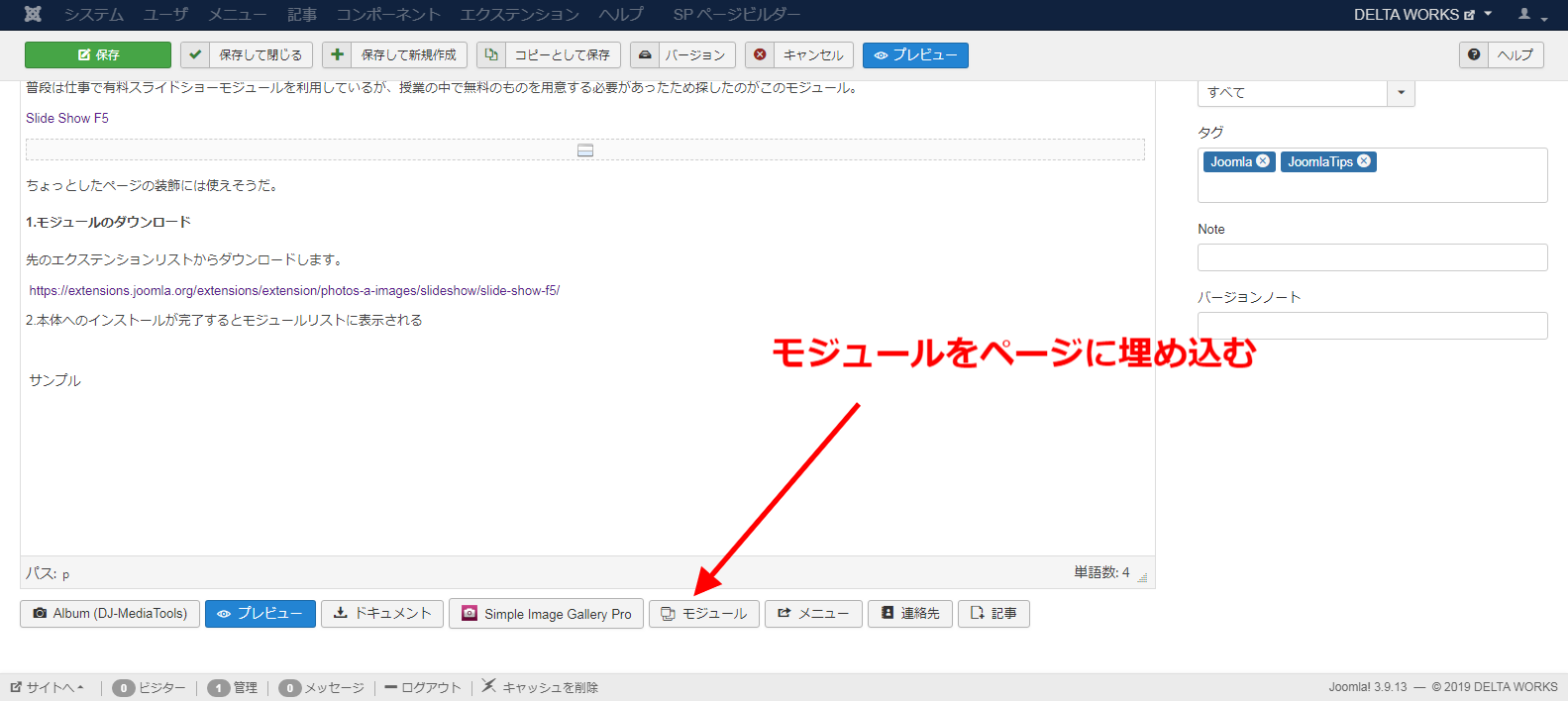Click キャッシュを削除 in status bar
Viewport: 1568px width, 701px height.
(541, 687)
